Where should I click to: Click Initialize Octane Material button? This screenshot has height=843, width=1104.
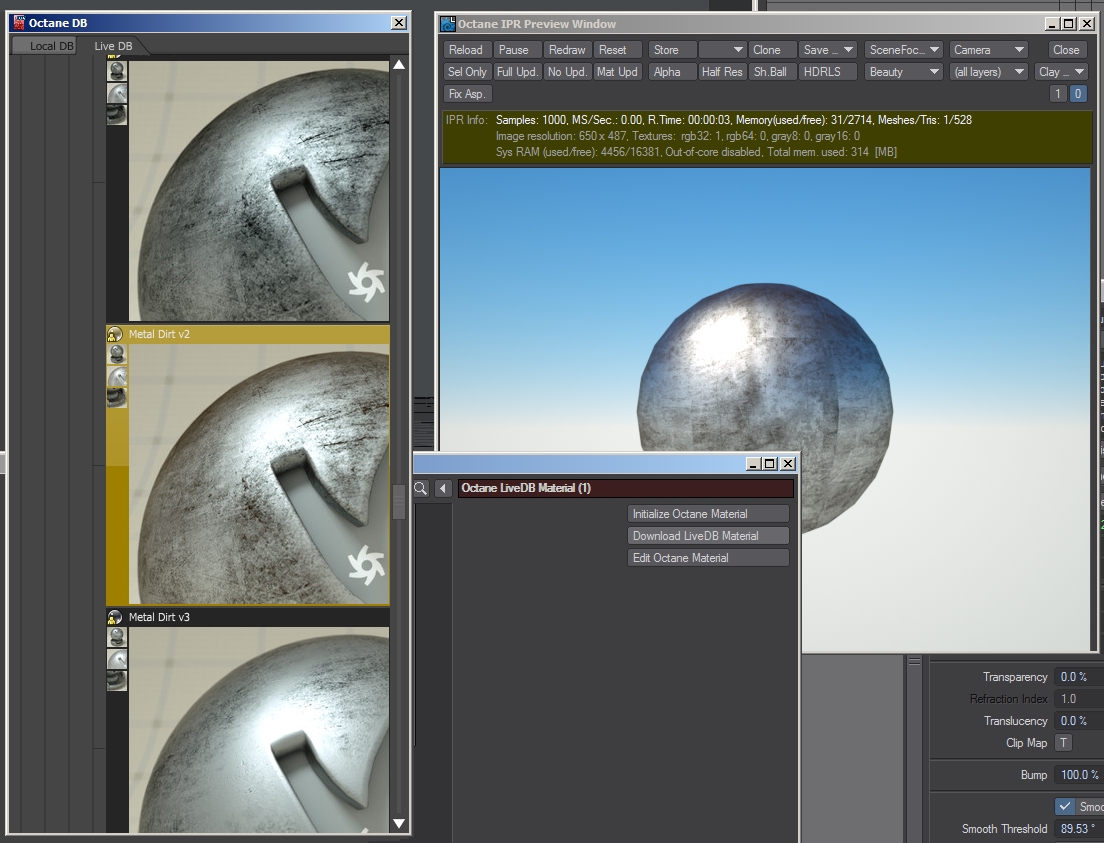tap(708, 514)
